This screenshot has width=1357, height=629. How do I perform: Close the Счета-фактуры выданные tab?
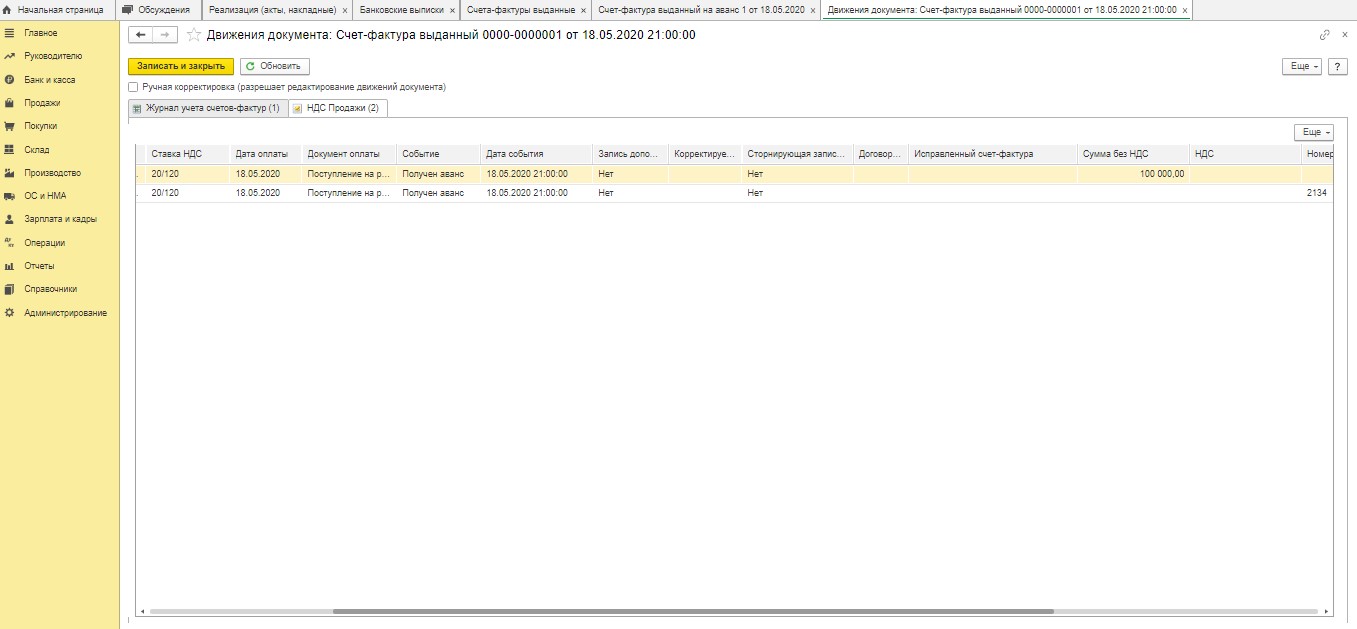pos(583,10)
